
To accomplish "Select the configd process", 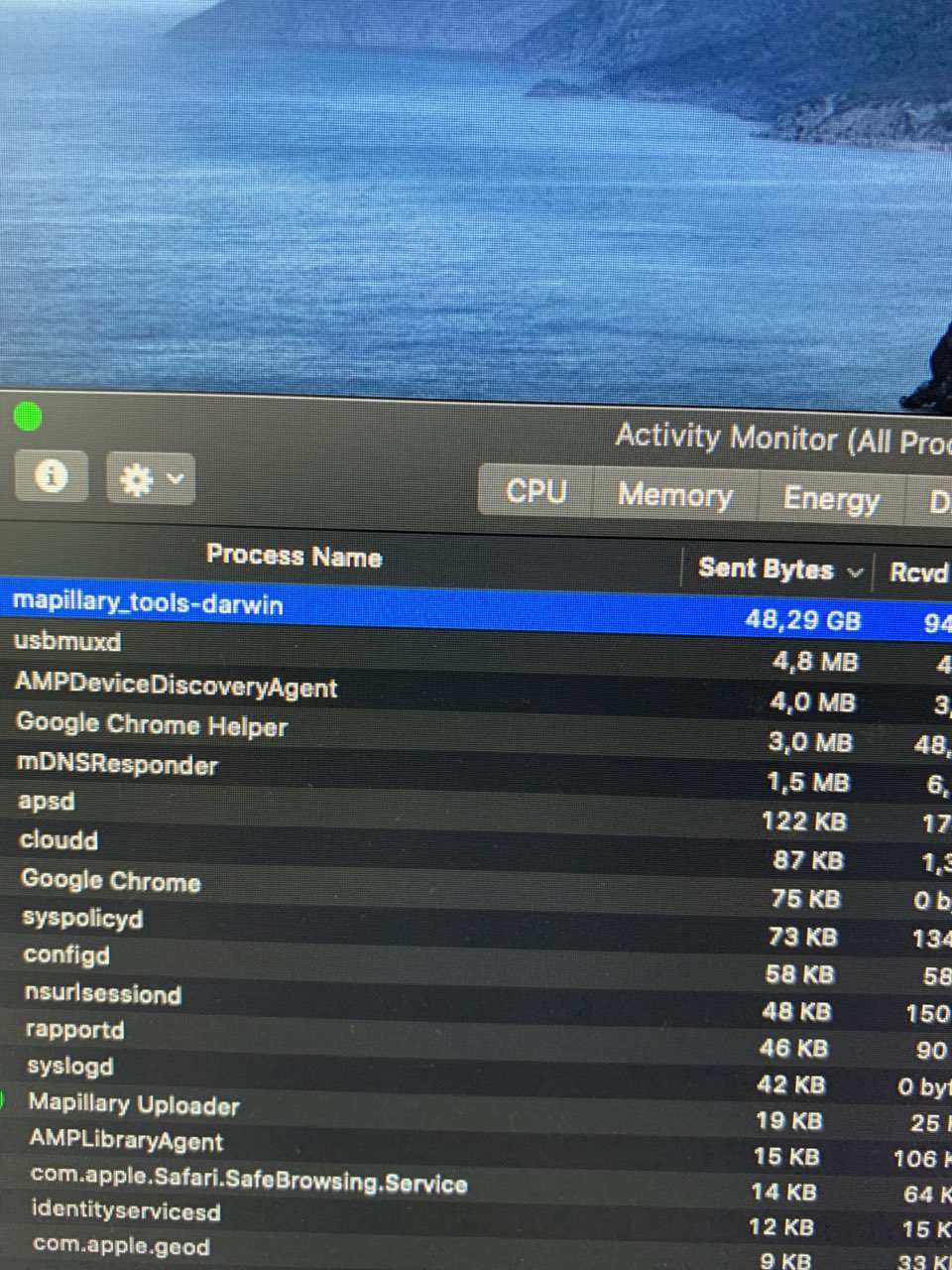I will 66,955.
